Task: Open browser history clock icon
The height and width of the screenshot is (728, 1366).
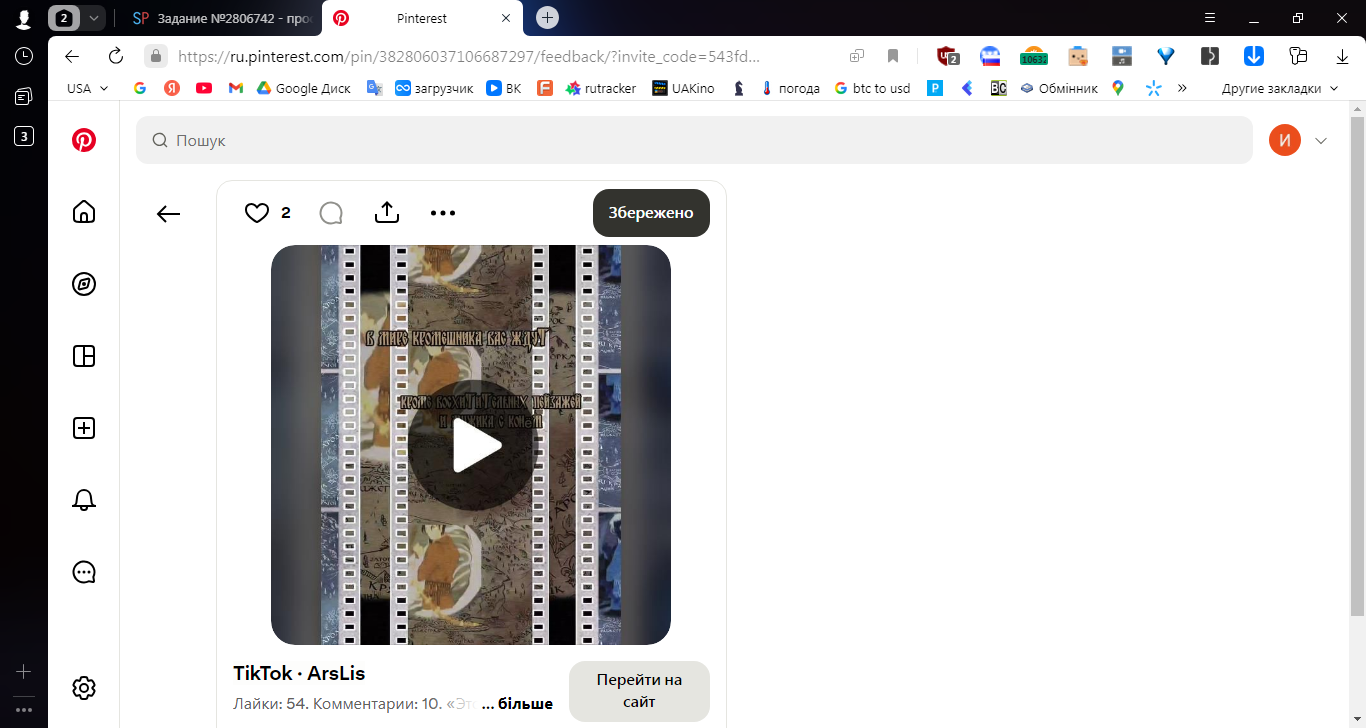Action: pos(24,56)
